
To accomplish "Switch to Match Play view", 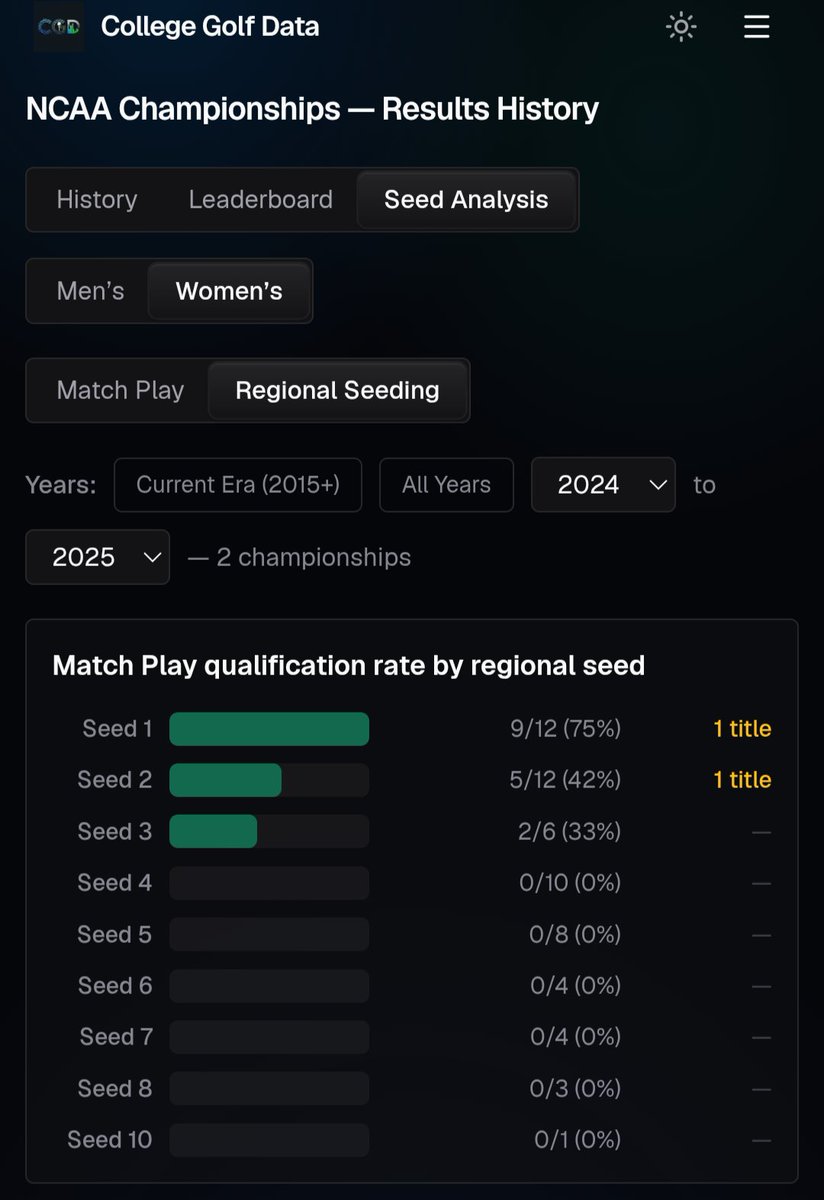I will 121,390.
